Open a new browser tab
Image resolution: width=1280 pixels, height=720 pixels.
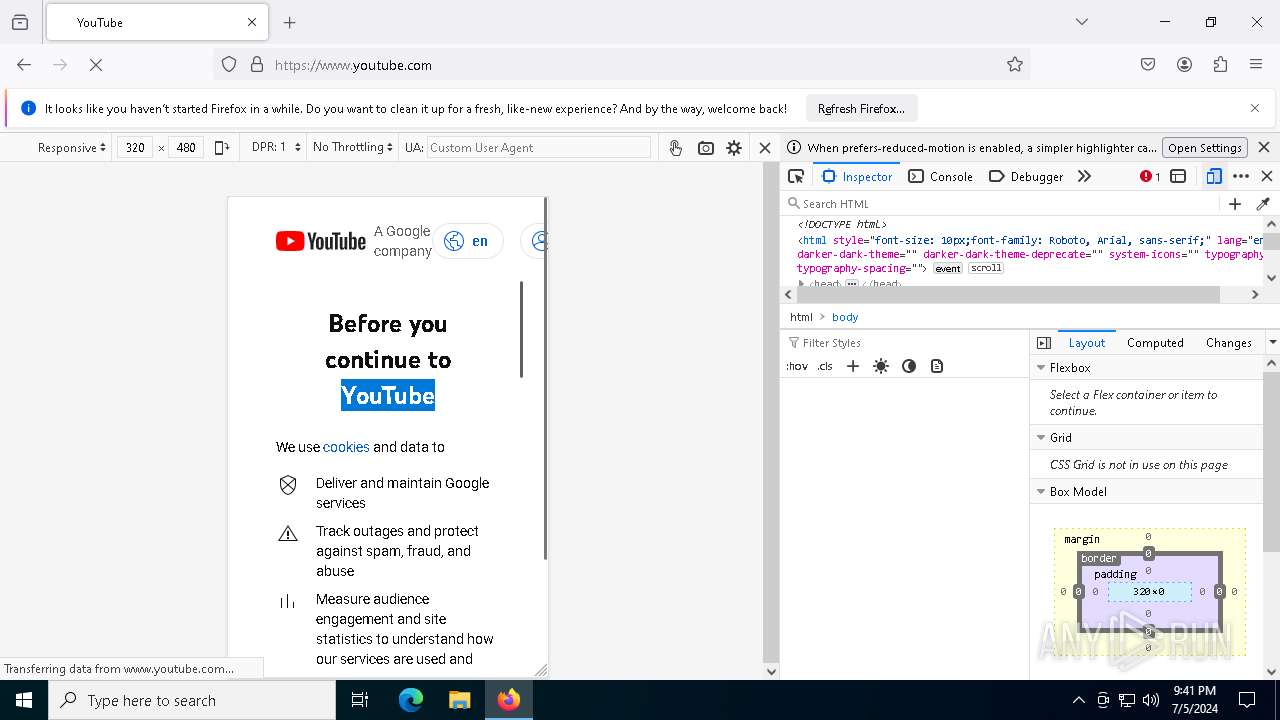[290, 22]
